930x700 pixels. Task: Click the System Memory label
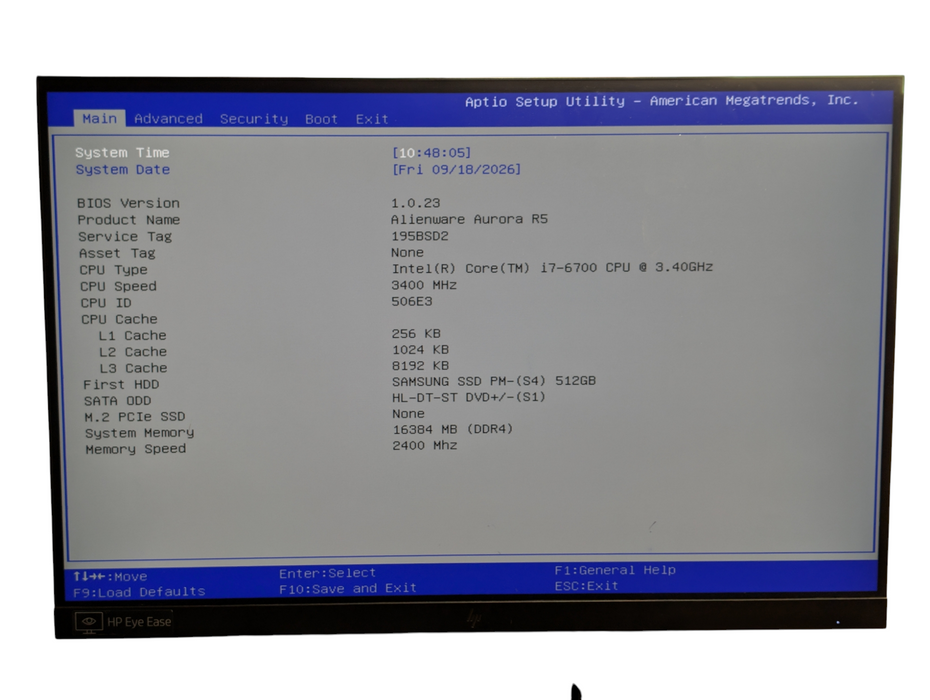pos(139,433)
